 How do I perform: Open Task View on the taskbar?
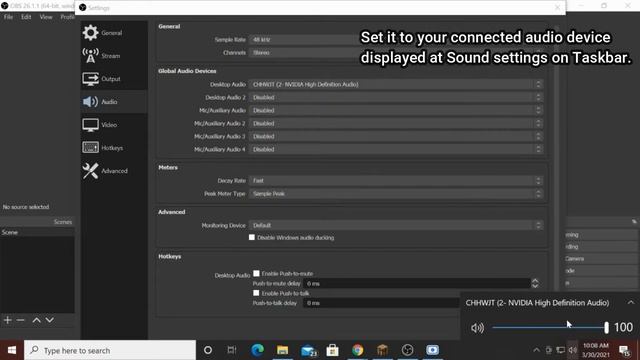(232, 350)
